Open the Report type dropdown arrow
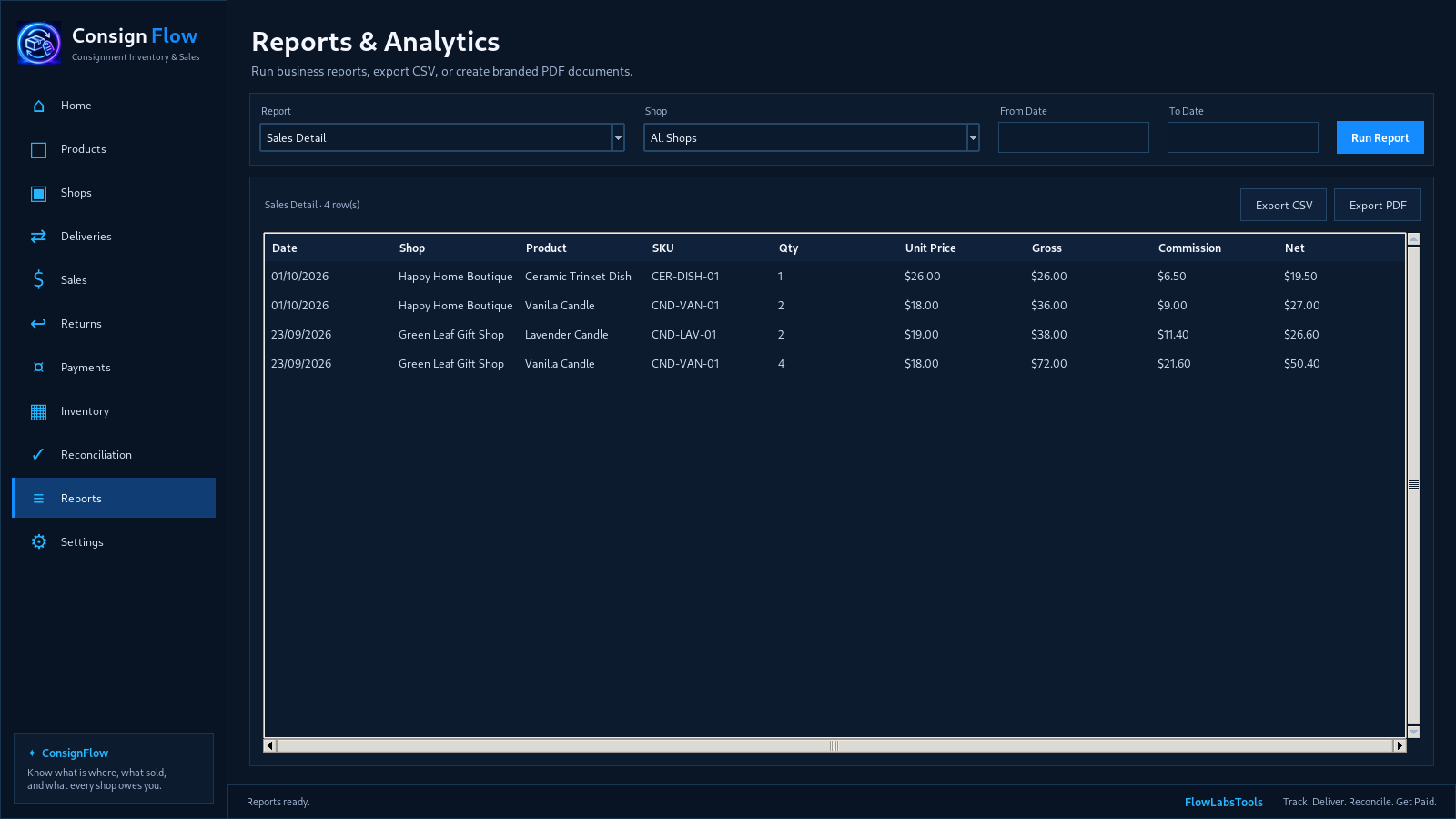Screen dimensions: 1456x819 click(618, 137)
